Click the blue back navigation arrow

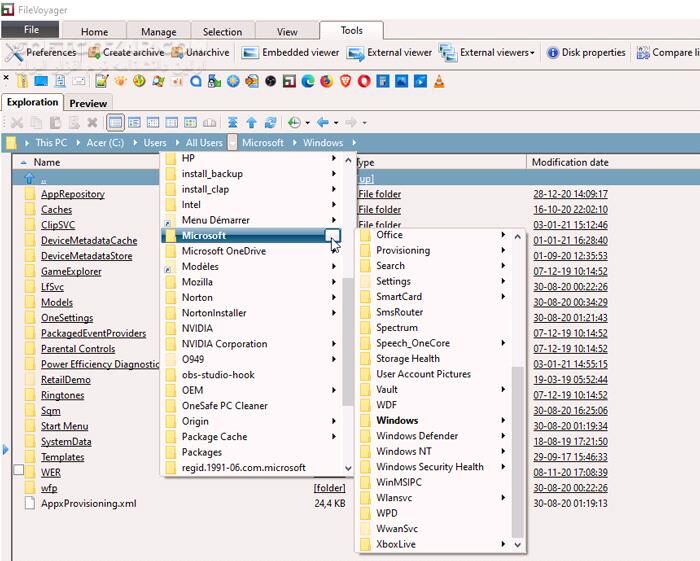tap(323, 122)
